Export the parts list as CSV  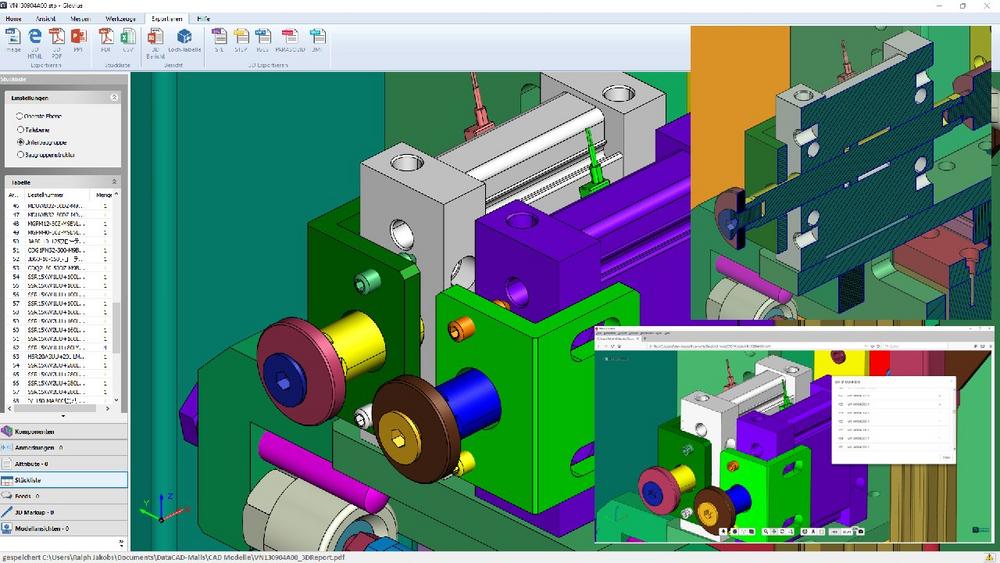[x=128, y=40]
